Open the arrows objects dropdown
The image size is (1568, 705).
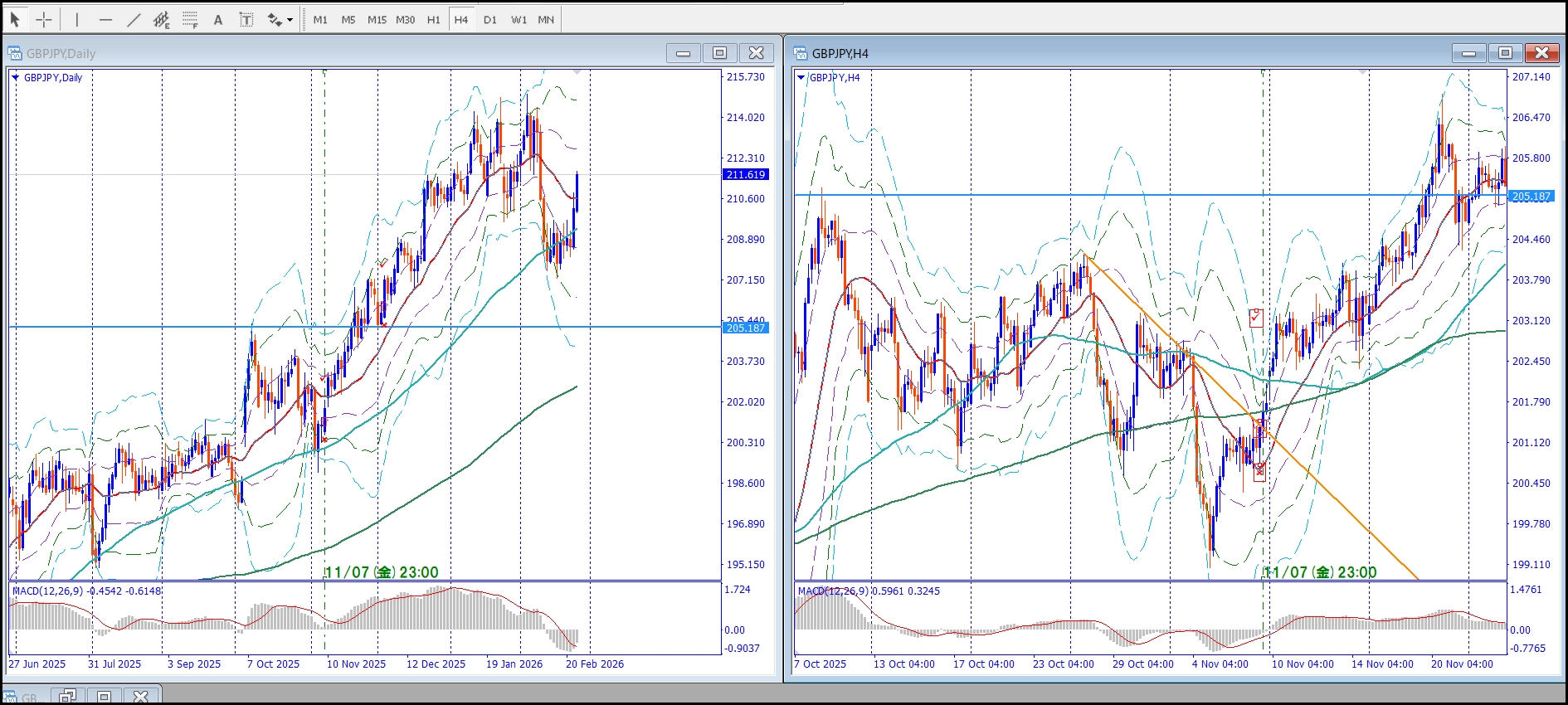click(x=290, y=20)
